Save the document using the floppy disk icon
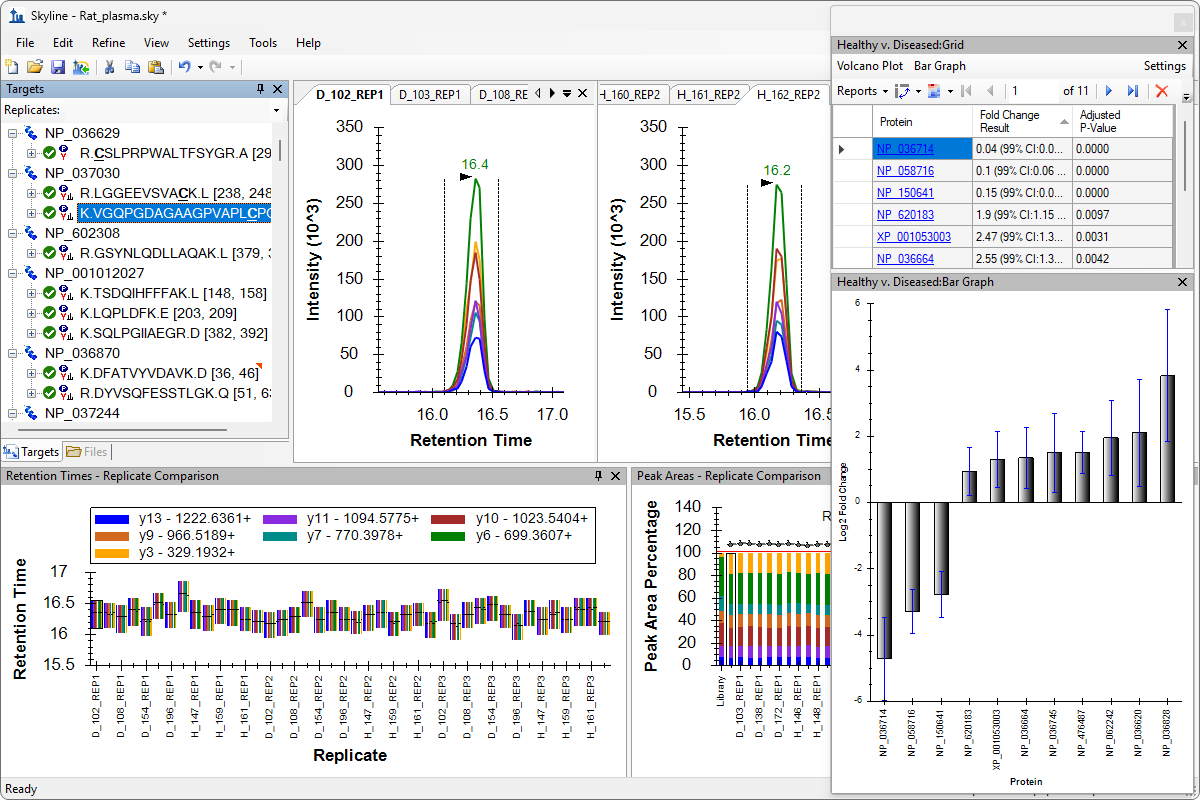 pos(58,67)
